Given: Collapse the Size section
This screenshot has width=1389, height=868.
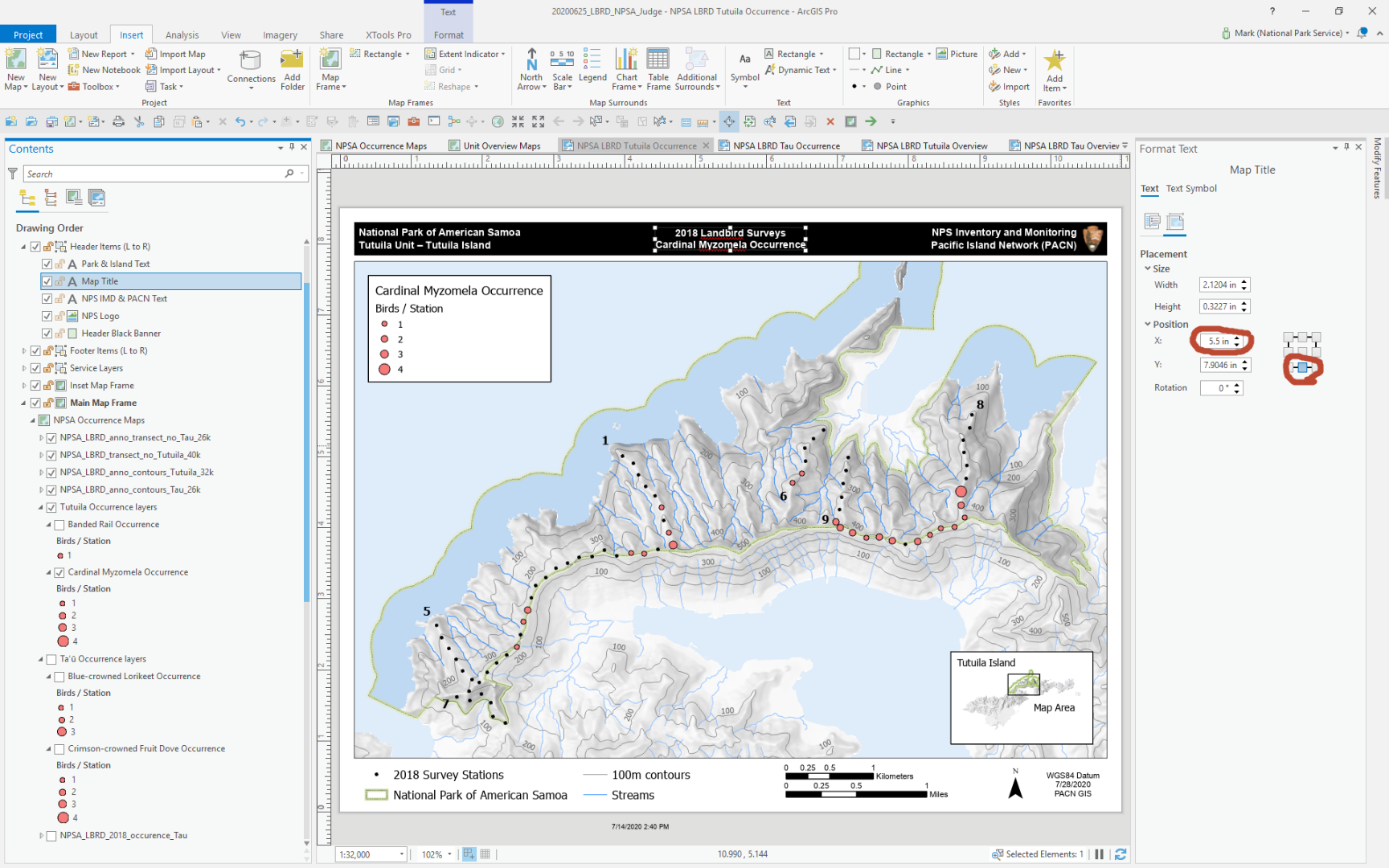Looking at the screenshot, I should pyautogui.click(x=1147, y=268).
